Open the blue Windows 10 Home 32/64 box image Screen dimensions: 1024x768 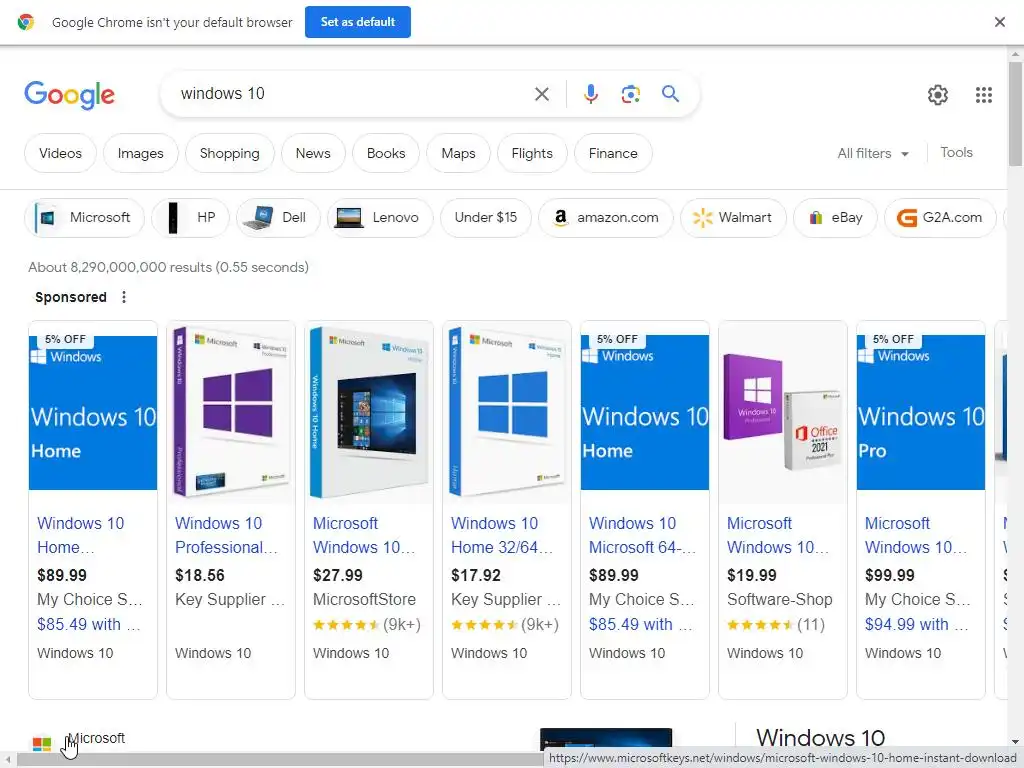click(506, 413)
